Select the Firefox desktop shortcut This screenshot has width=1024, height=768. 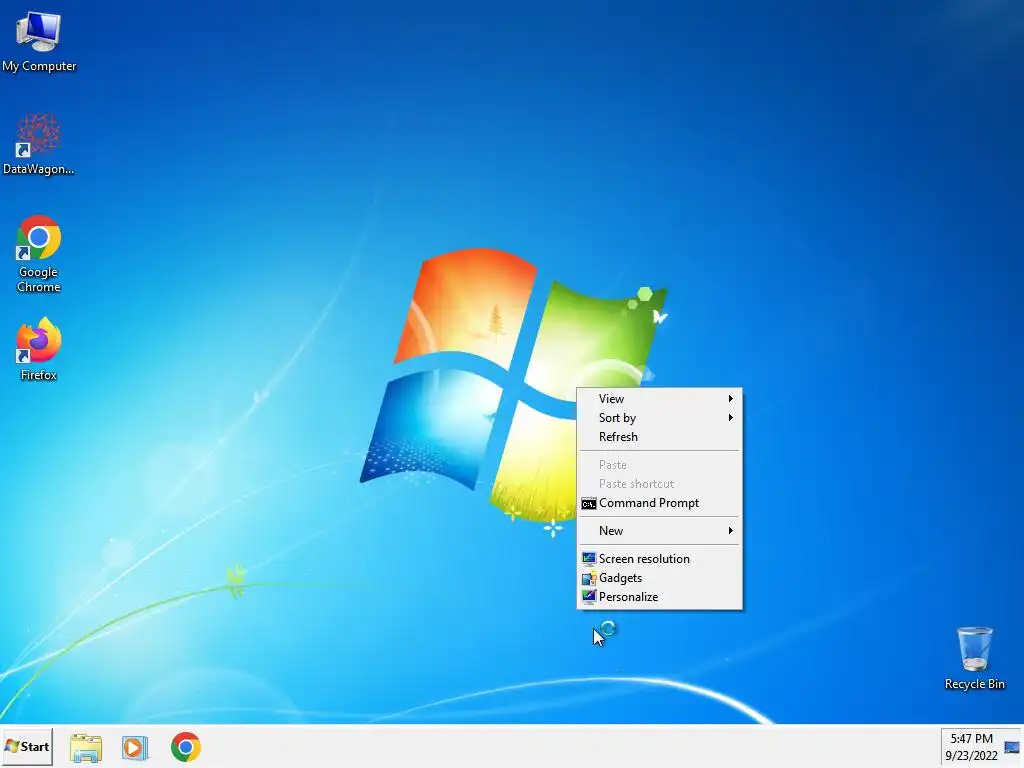coord(39,349)
